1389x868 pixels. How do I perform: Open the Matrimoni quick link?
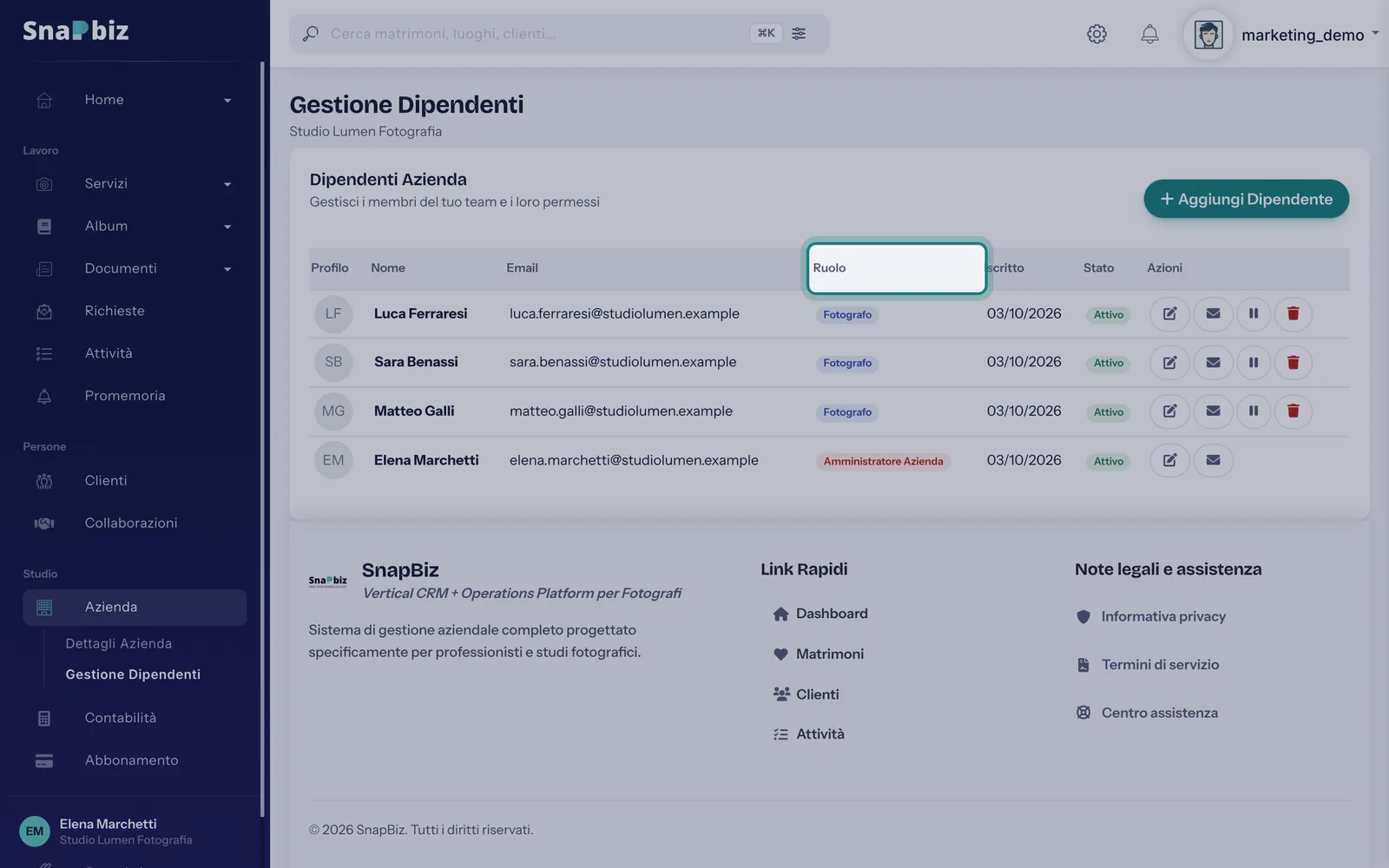pos(819,654)
